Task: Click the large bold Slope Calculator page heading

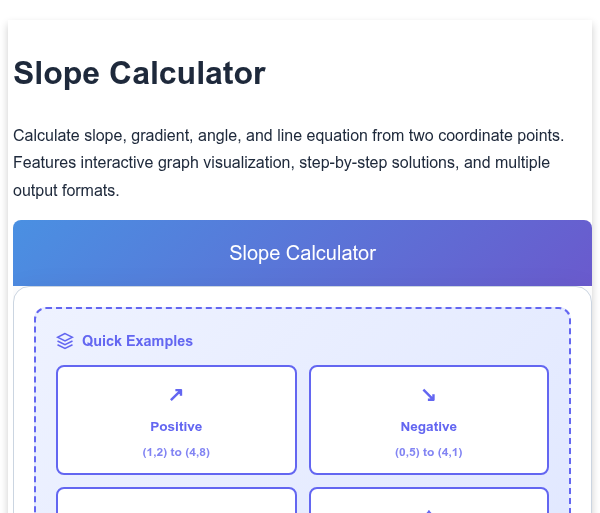Action: pos(139,73)
